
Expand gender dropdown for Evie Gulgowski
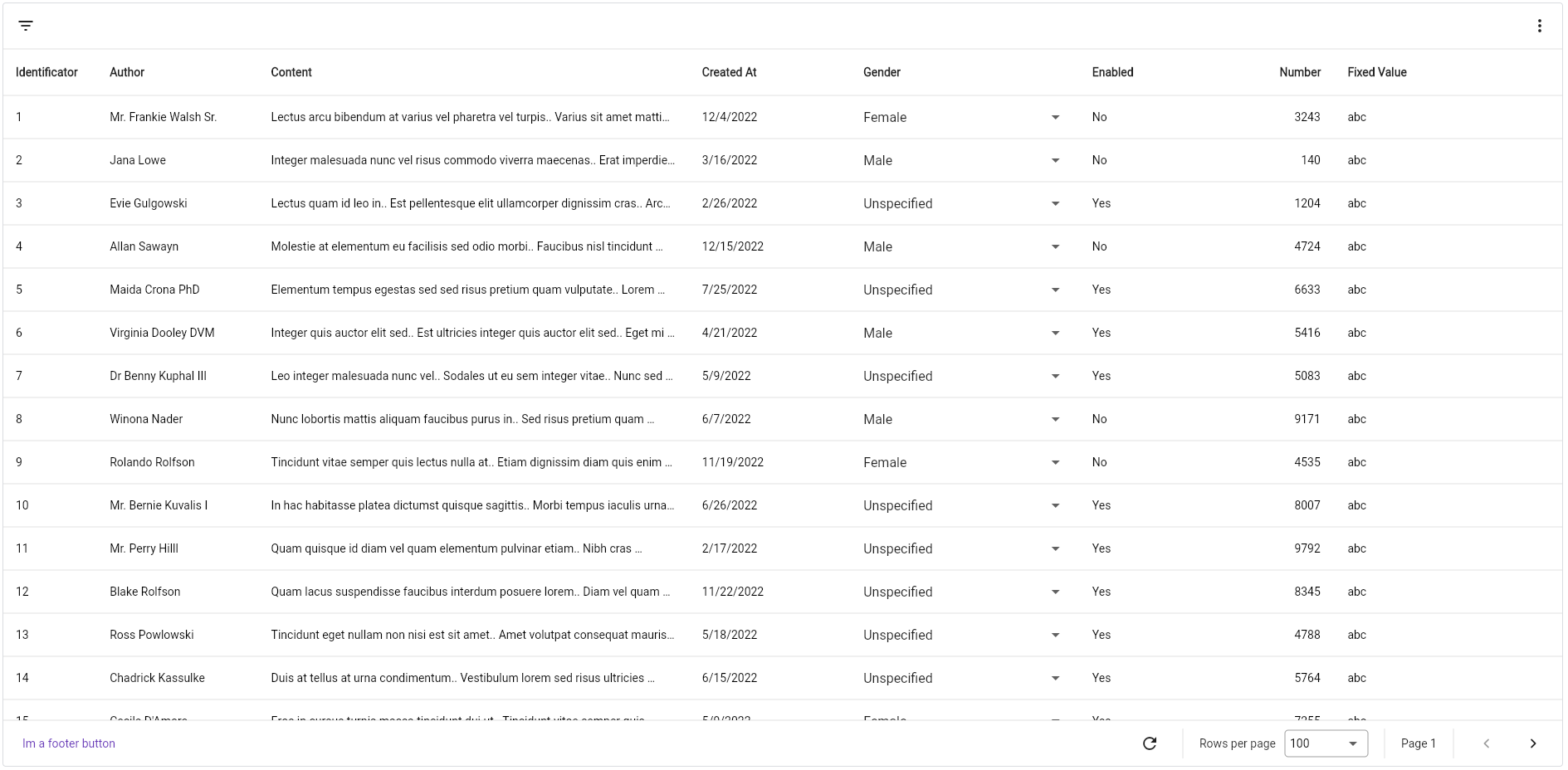(x=962, y=203)
